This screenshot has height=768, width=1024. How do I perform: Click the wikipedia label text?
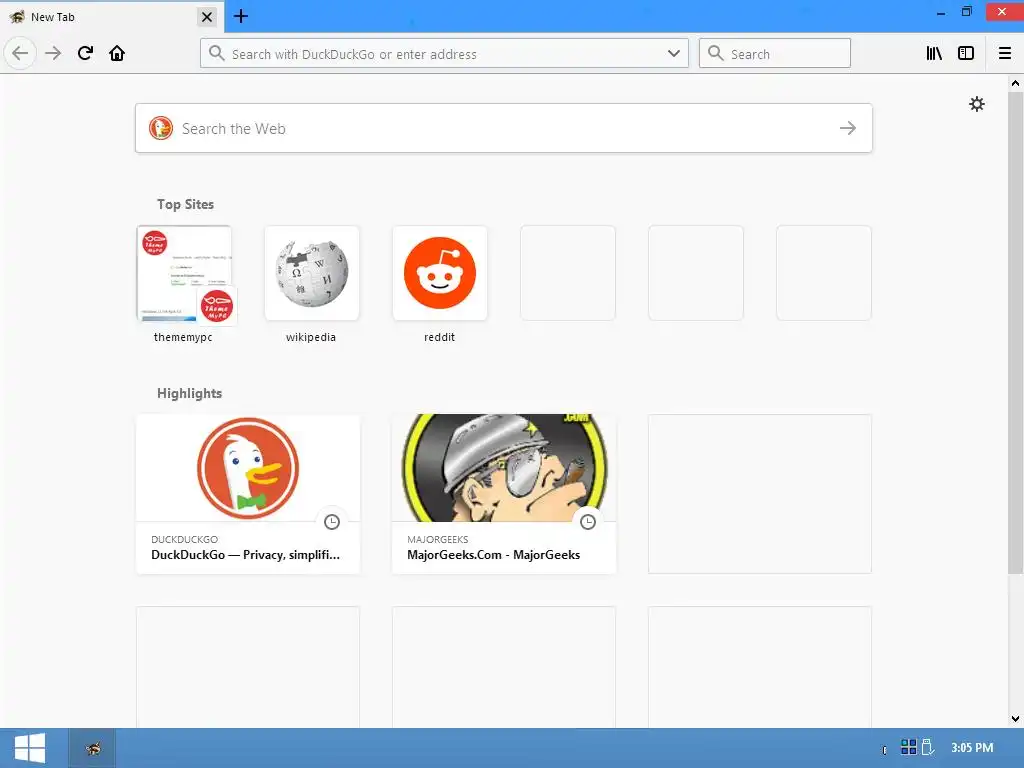tap(311, 337)
